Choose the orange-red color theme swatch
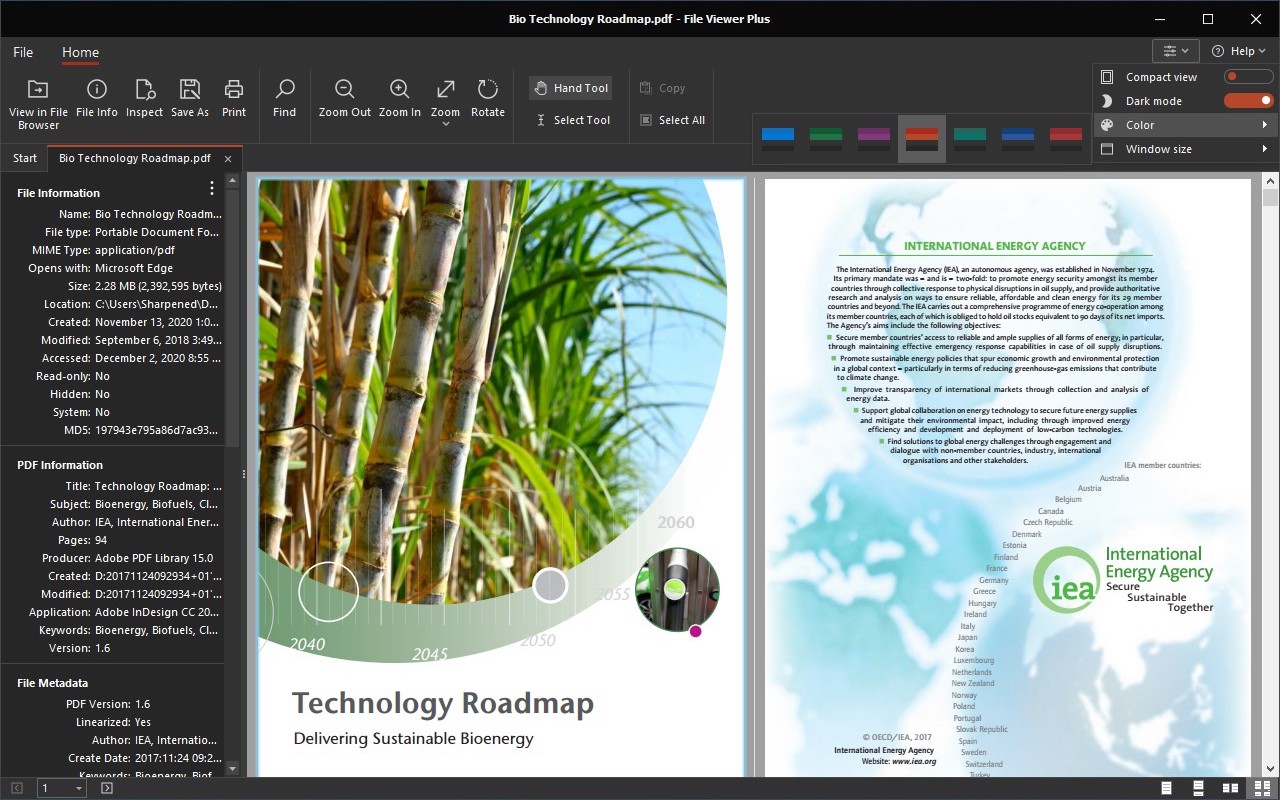The width and height of the screenshot is (1280, 800). [922, 138]
